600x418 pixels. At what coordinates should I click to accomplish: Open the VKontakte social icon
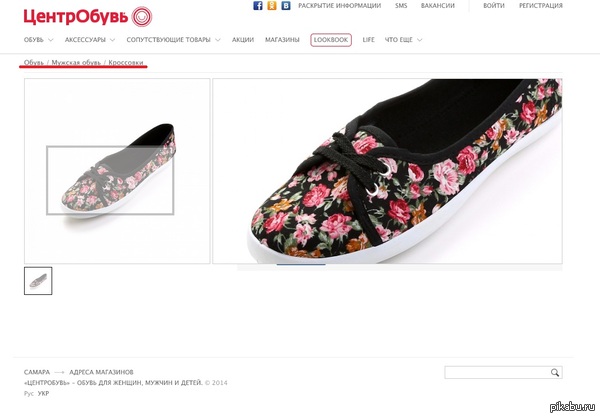tap(285, 6)
